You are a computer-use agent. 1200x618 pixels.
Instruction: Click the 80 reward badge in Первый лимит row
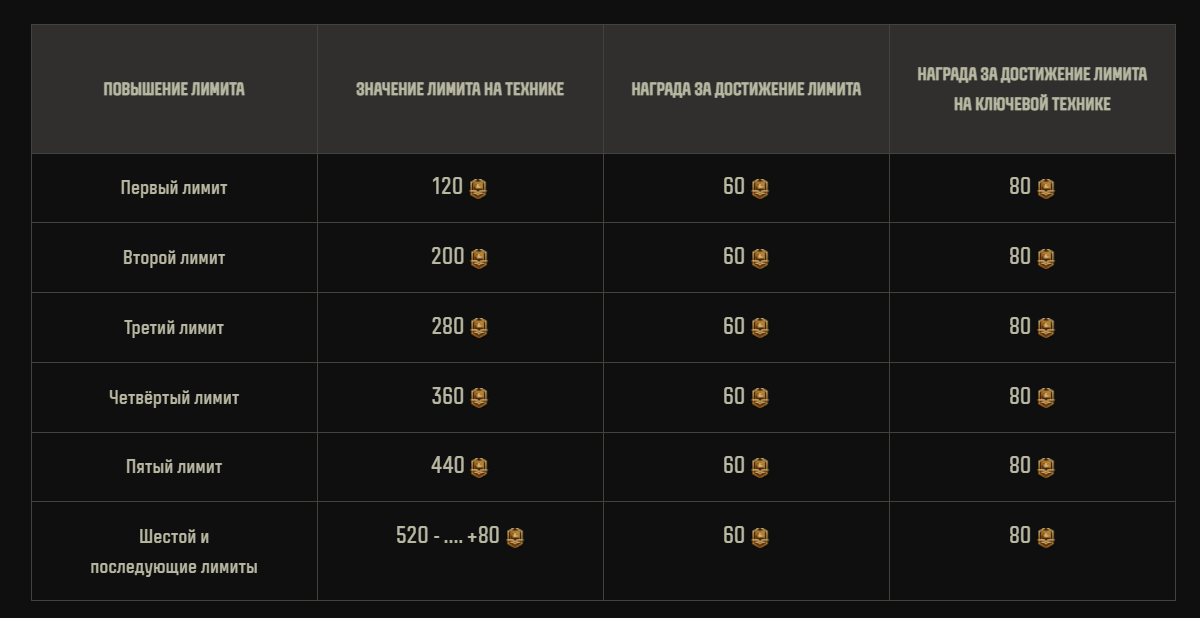click(x=1046, y=188)
